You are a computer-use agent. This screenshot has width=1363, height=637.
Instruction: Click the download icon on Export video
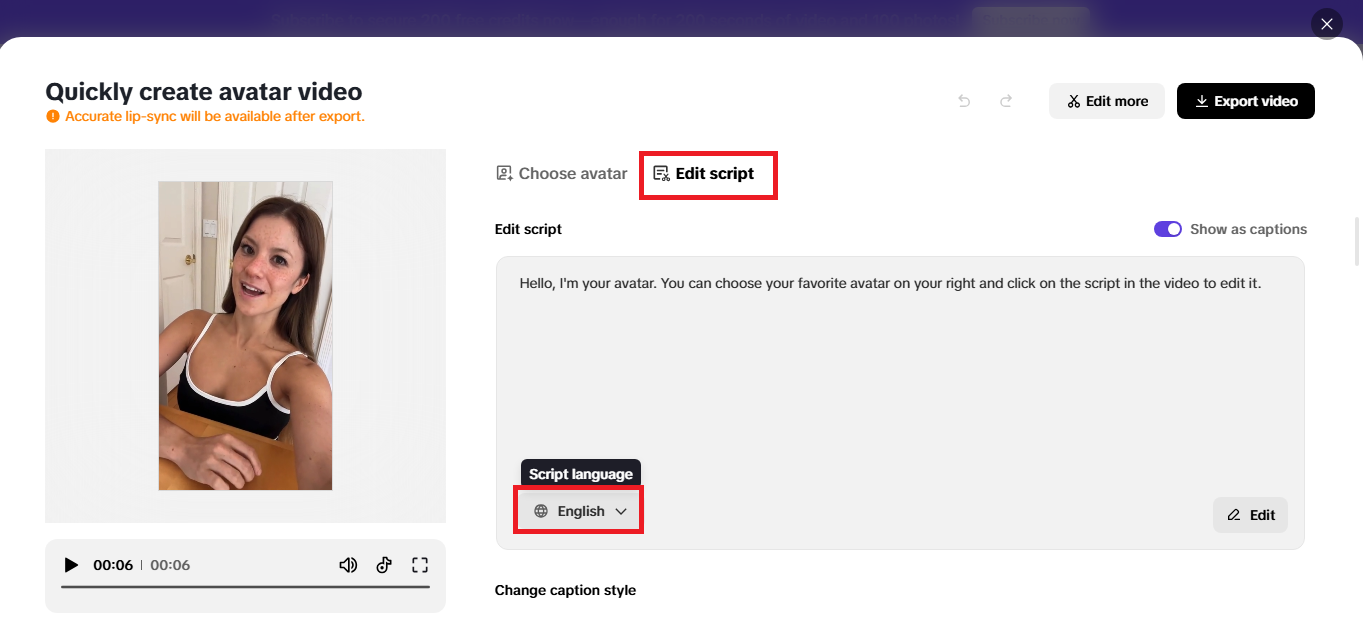point(1202,101)
